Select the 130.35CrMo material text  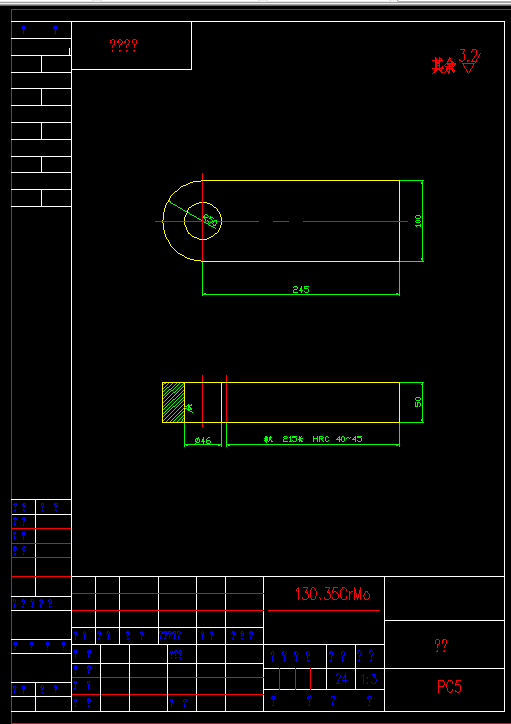click(332, 594)
